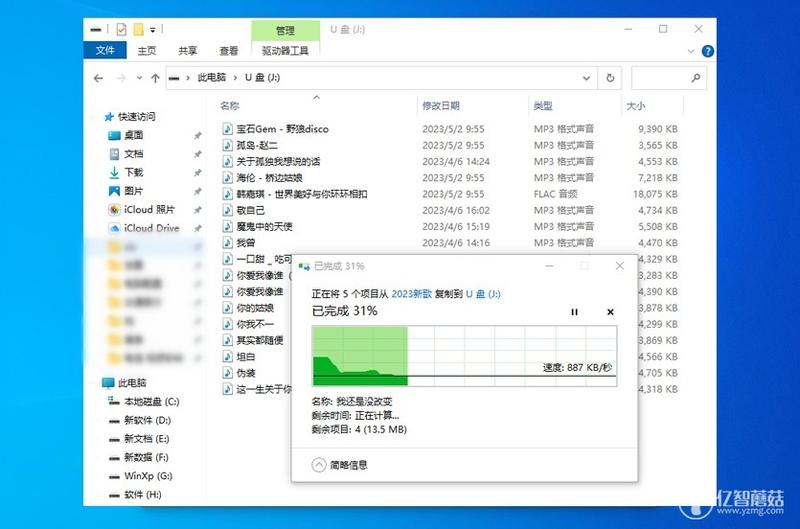The width and height of the screenshot is (800, 529).
Task: Expand the address bar history dropdown
Action: 586,78
